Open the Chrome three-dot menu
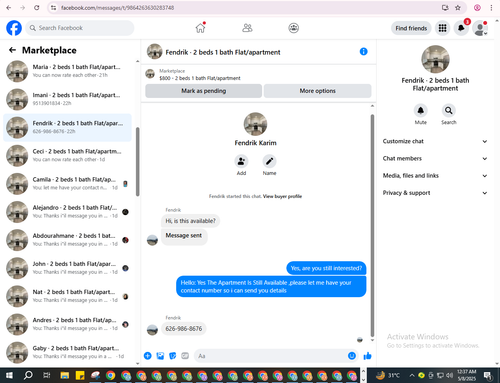500x383 pixels. pos(491,8)
